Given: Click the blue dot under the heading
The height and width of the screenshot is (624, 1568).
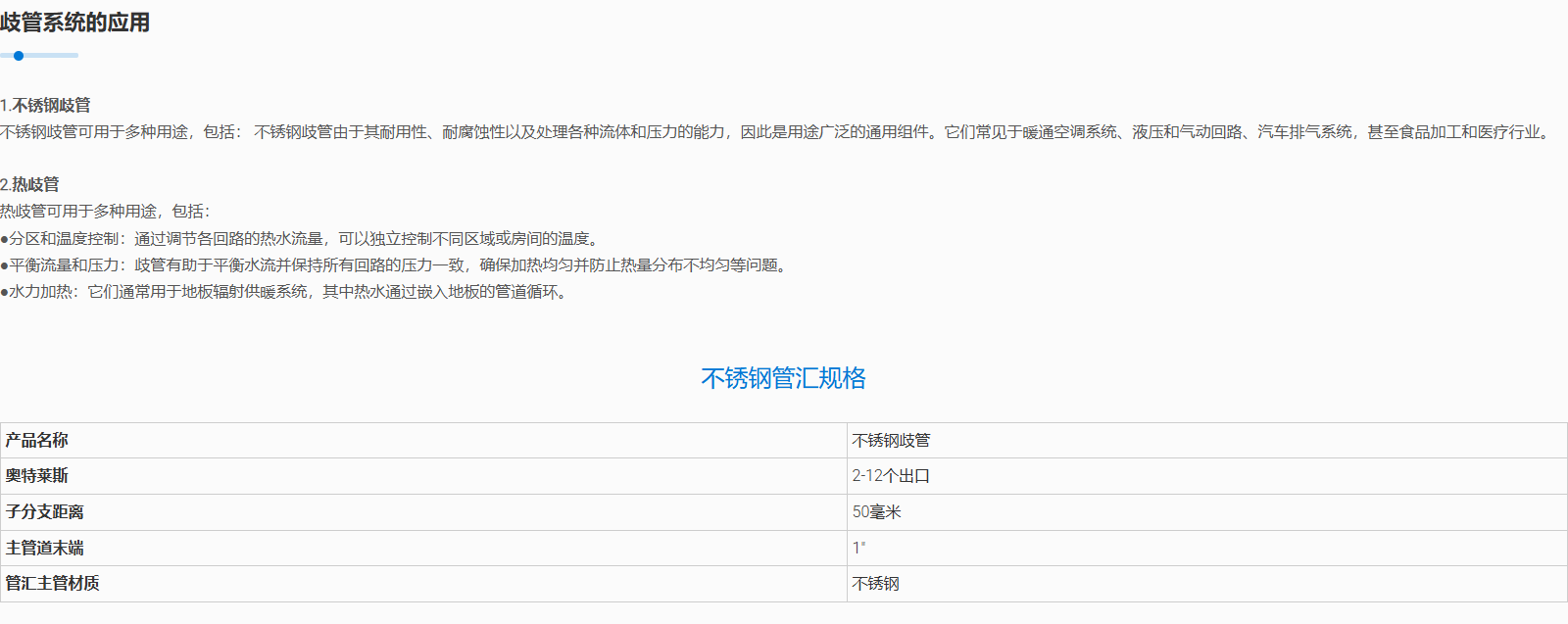Looking at the screenshot, I should pos(19,56).
